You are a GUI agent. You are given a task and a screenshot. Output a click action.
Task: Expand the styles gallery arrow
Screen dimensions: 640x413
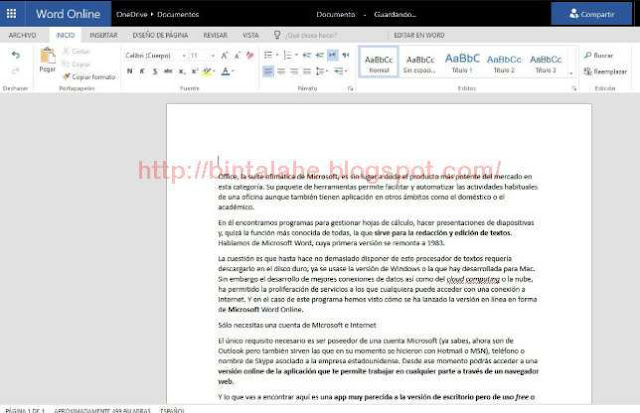[571, 73]
